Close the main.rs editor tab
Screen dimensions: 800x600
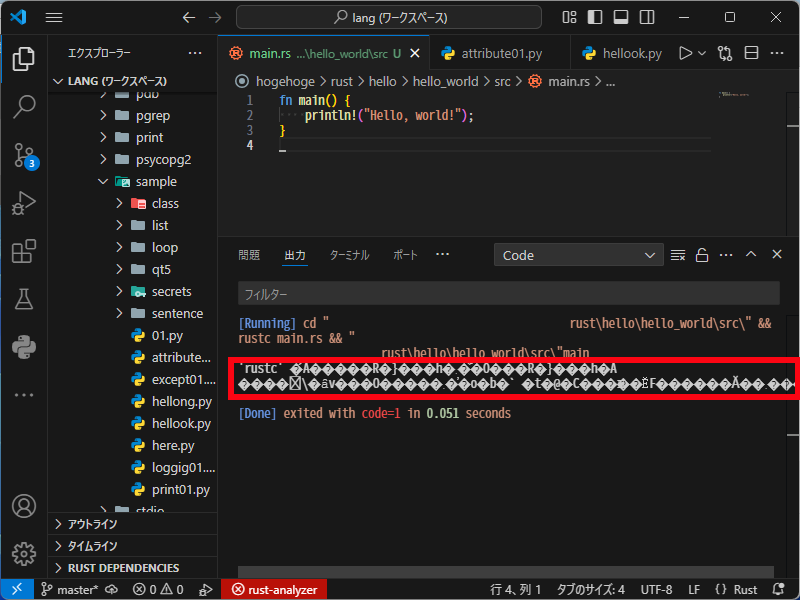tap(415, 53)
